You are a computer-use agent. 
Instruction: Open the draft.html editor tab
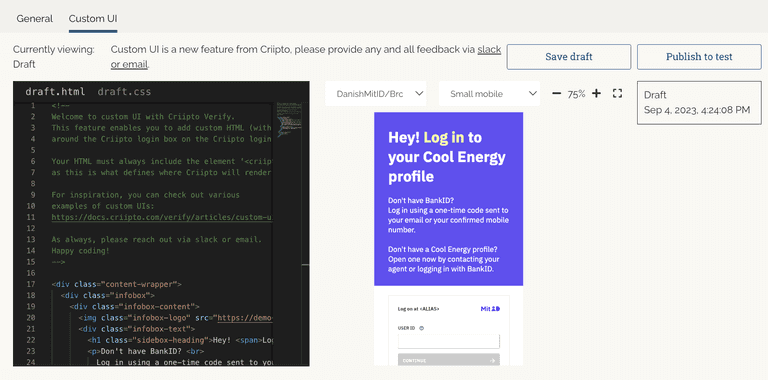tap(55, 92)
